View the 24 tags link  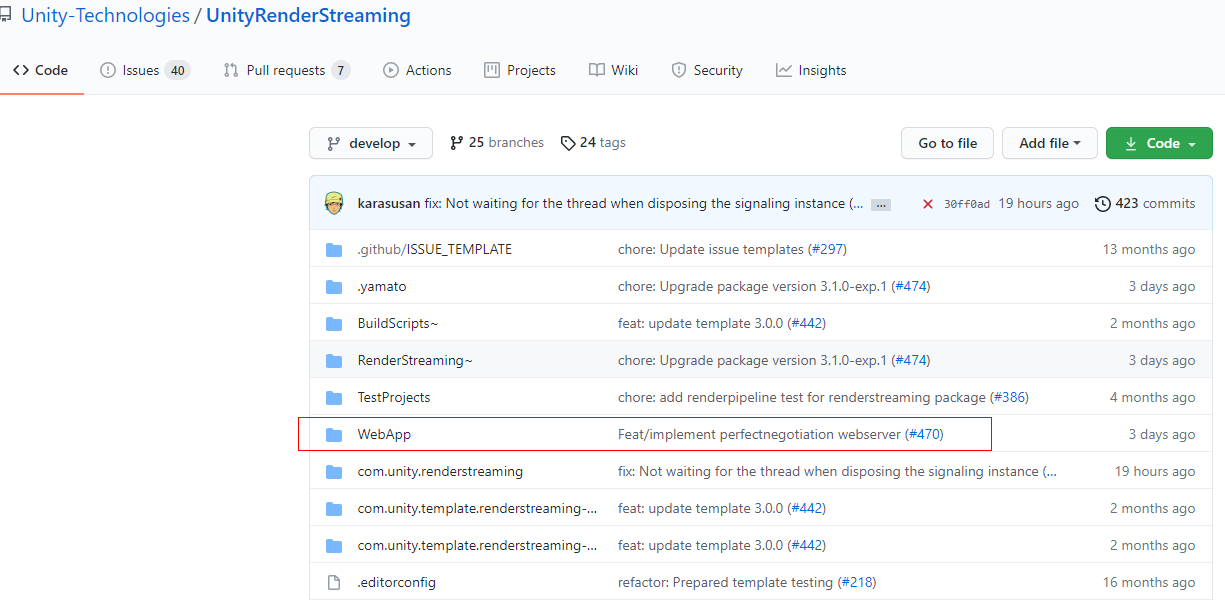coord(593,143)
